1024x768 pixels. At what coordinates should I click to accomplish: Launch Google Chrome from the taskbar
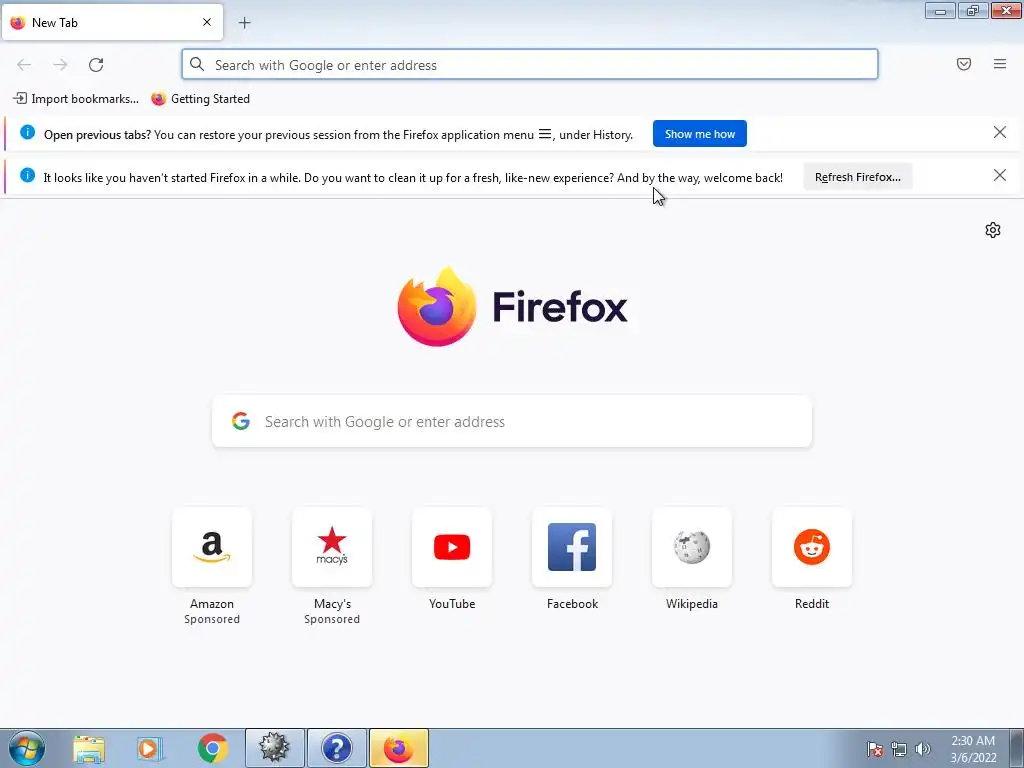point(212,749)
